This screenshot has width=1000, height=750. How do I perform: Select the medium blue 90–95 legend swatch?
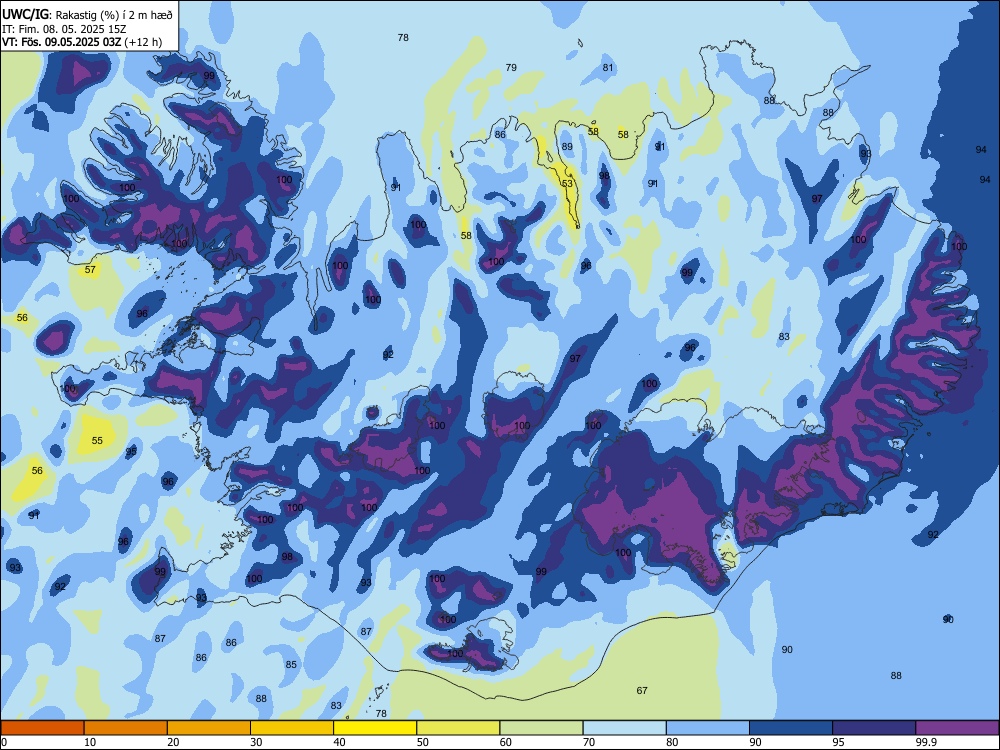[x=791, y=728]
